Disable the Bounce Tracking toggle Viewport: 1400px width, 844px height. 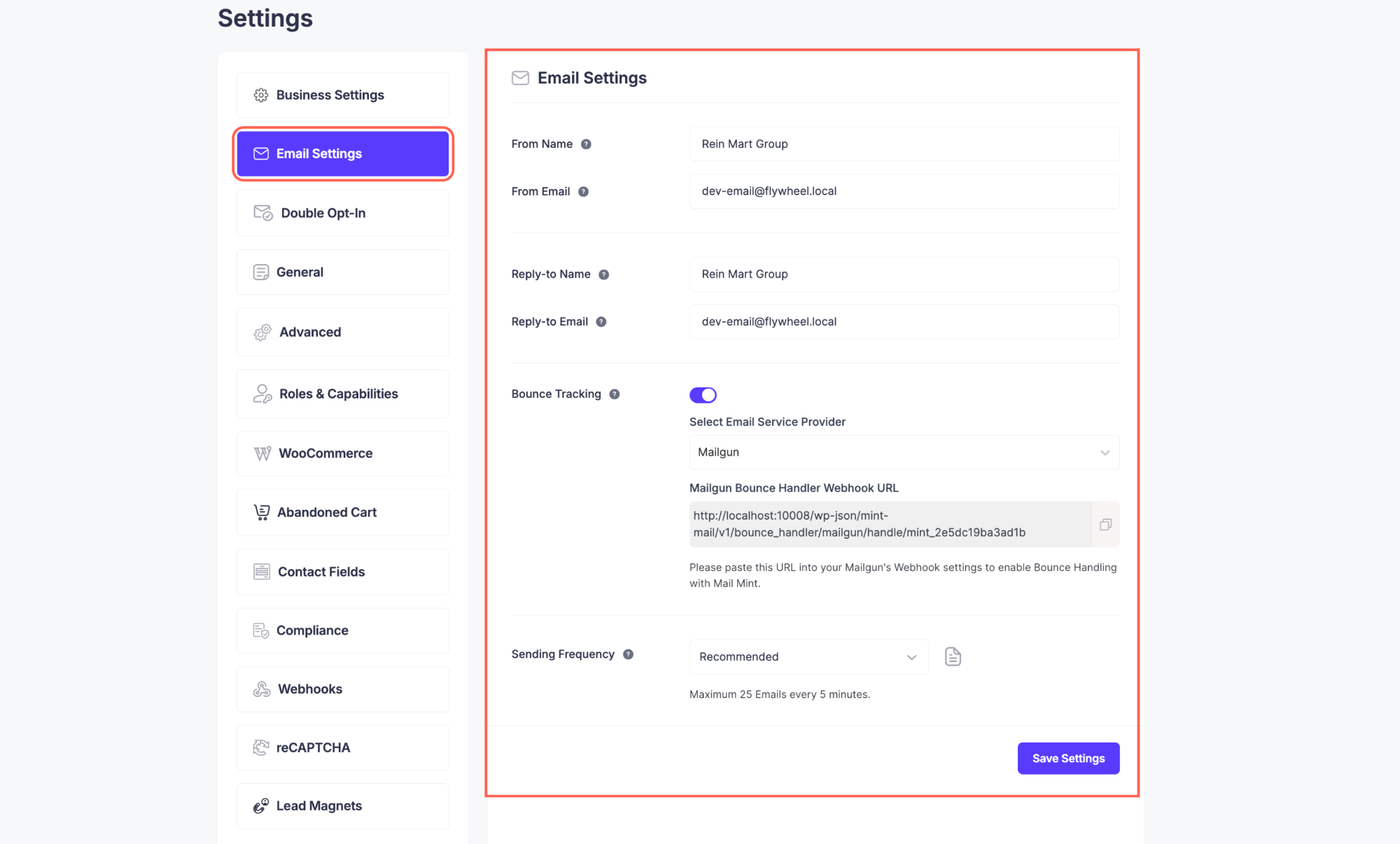[x=703, y=395]
